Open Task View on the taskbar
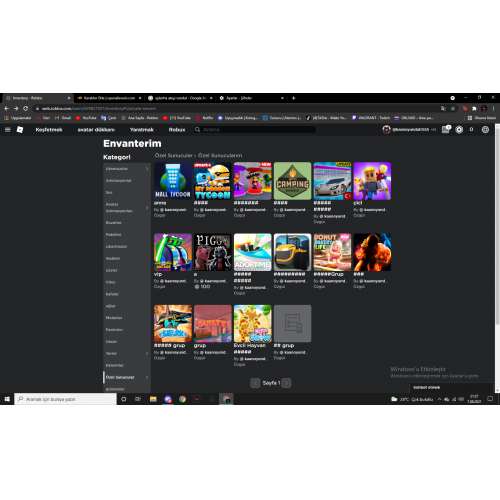The width and height of the screenshot is (500, 500). click(x=138, y=399)
